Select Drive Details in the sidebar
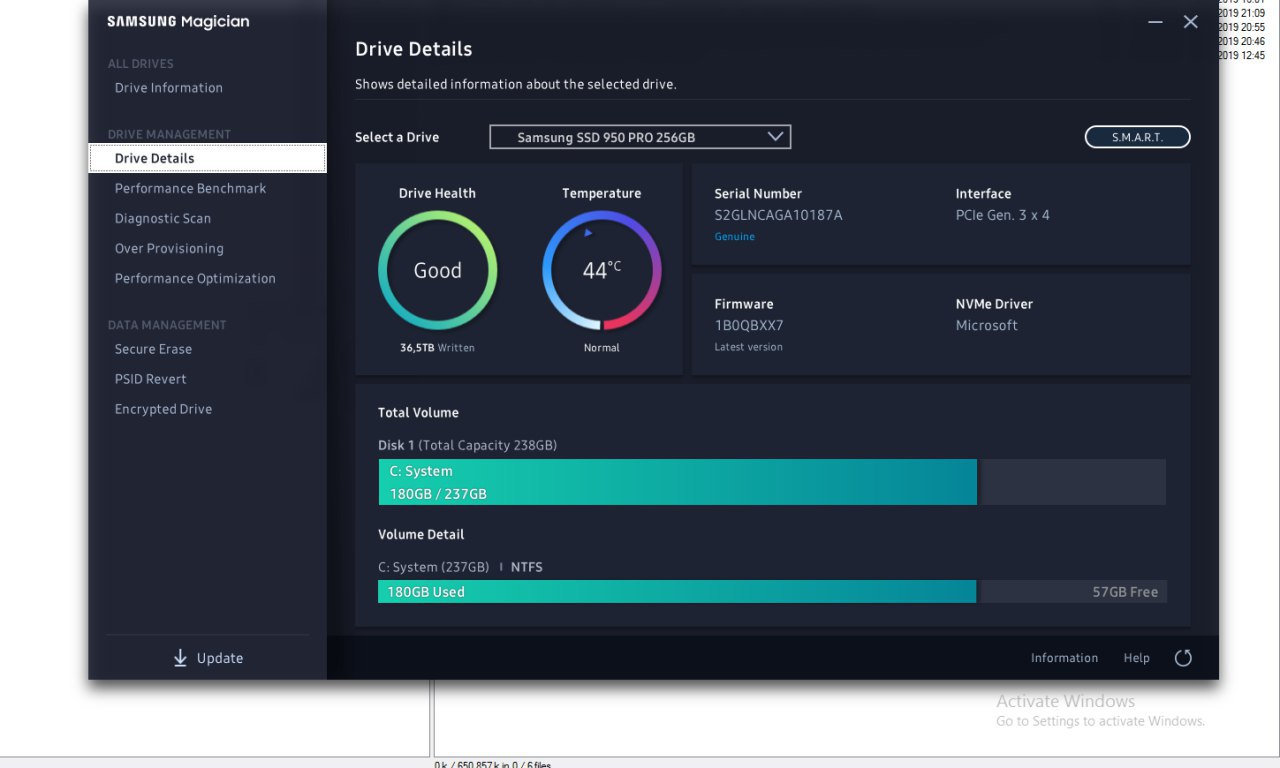The height and width of the screenshot is (768, 1280). coord(207,158)
